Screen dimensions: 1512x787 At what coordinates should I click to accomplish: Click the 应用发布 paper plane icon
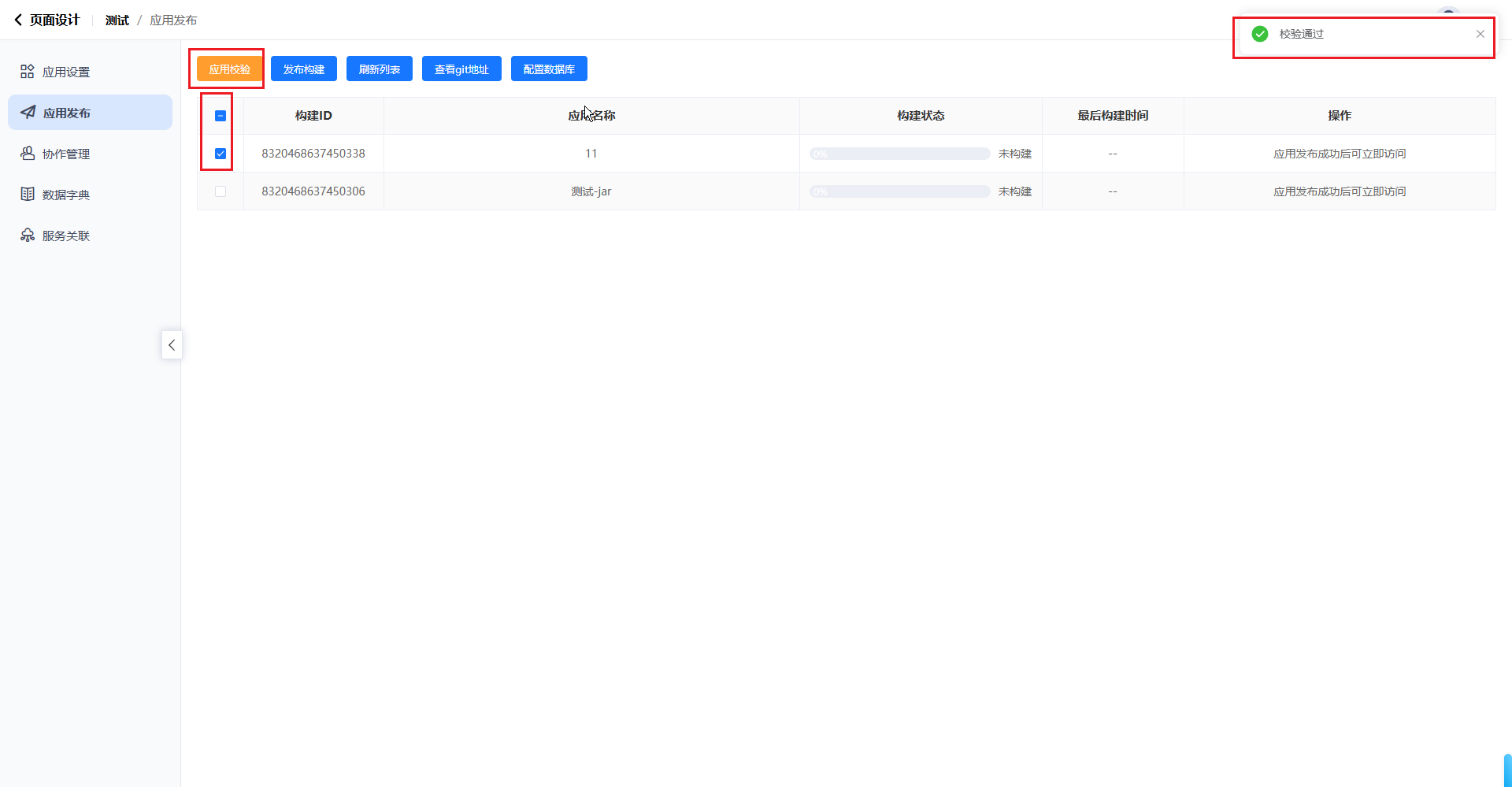[28, 113]
